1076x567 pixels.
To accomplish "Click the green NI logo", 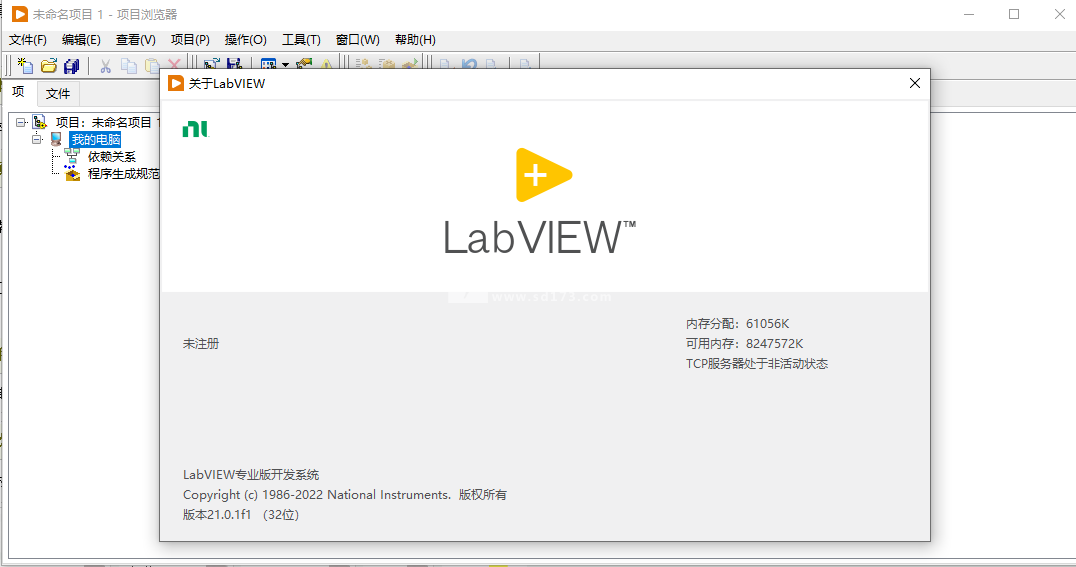I will coord(195,129).
